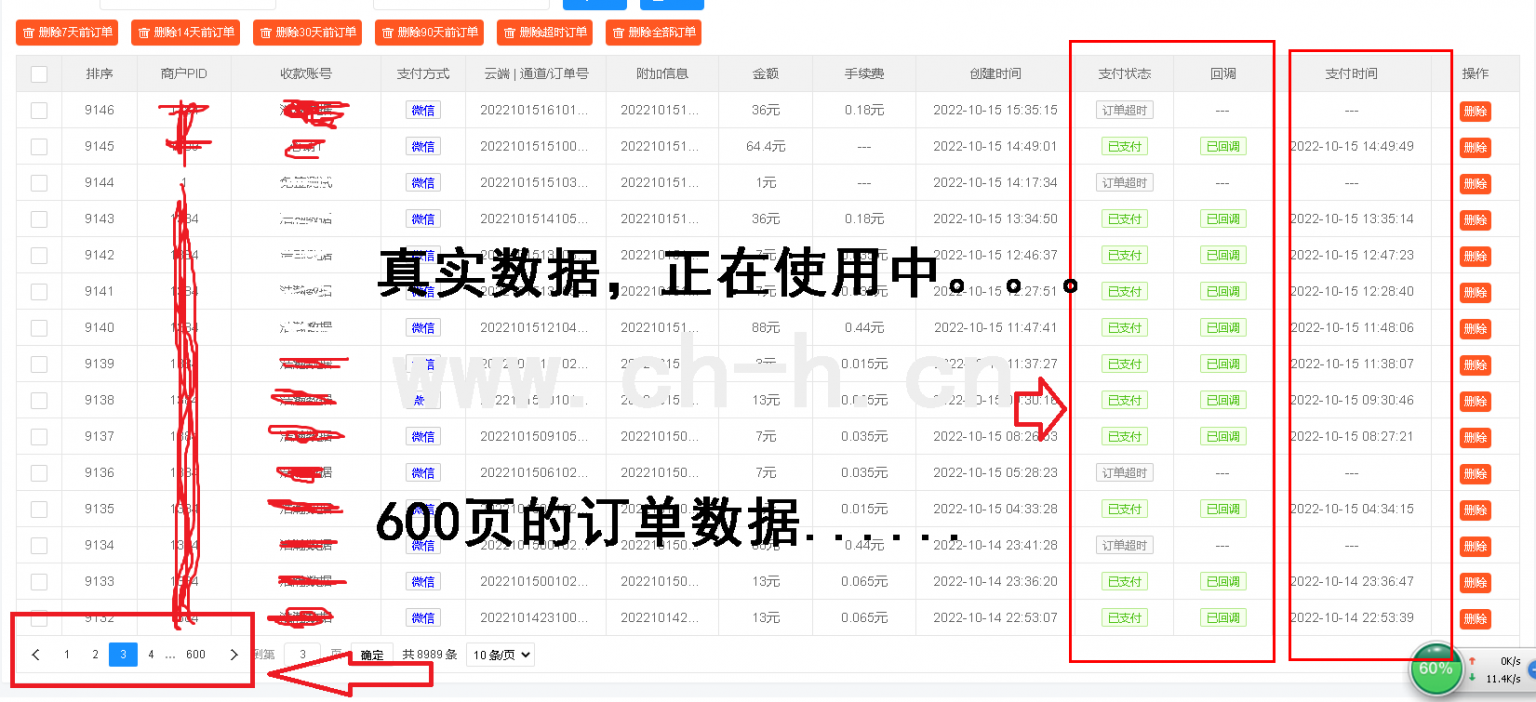
Task: Click 订单超时 timeout tag on order 9144
Action: tap(1123, 182)
